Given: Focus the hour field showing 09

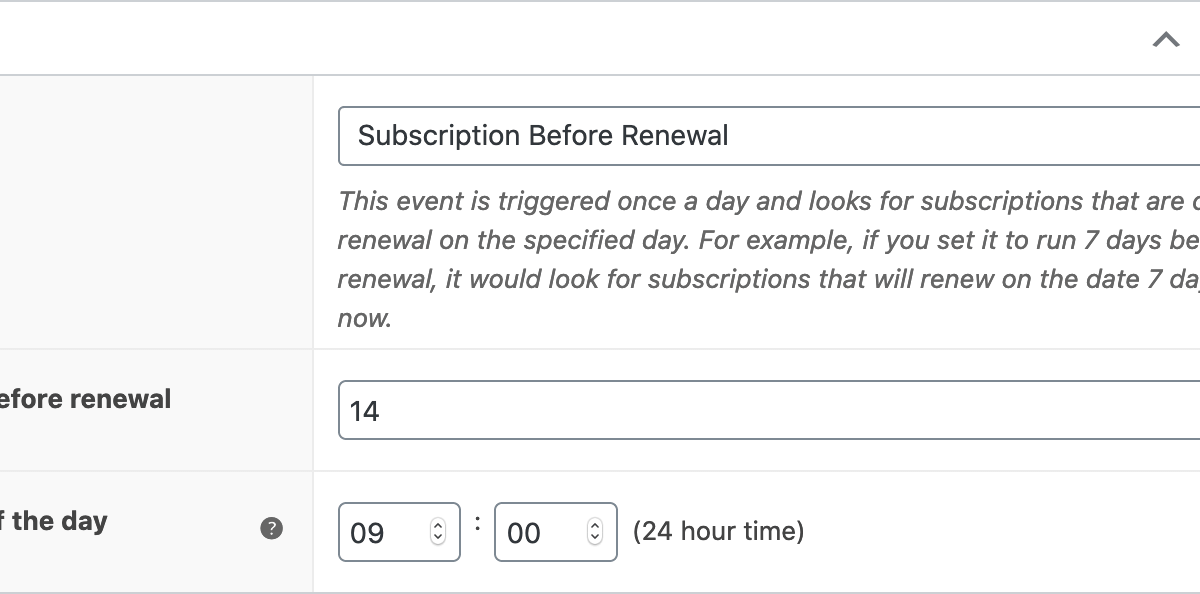Looking at the screenshot, I should pyautogui.click(x=385, y=532).
